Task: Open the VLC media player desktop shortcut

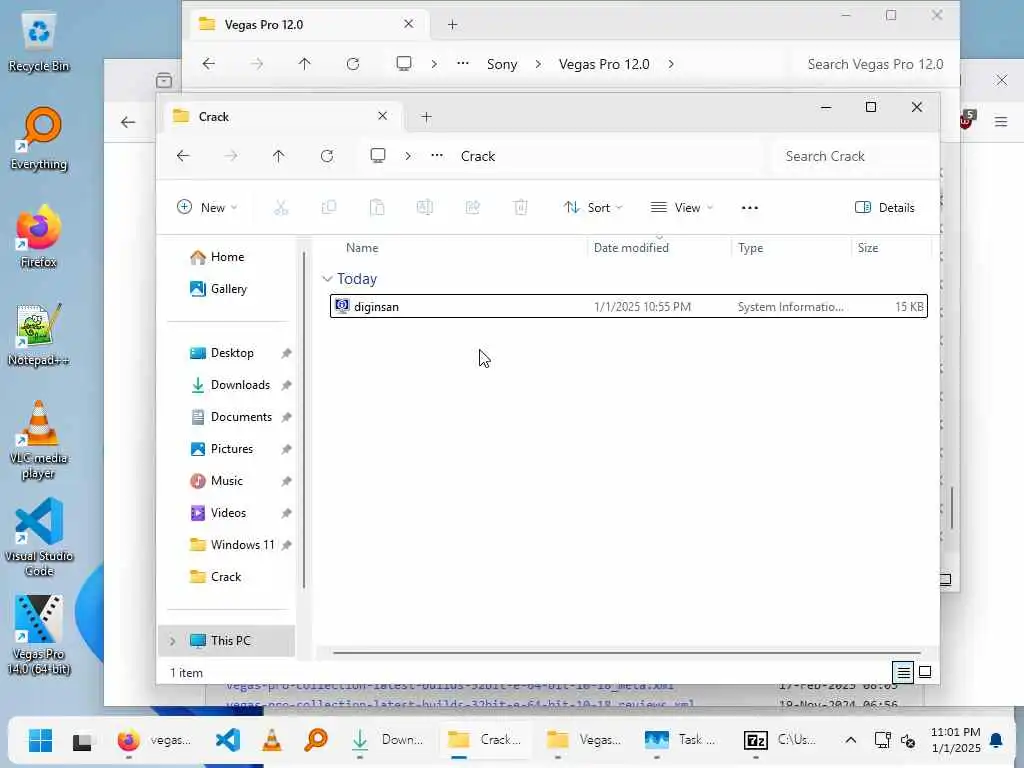Action: click(39, 440)
